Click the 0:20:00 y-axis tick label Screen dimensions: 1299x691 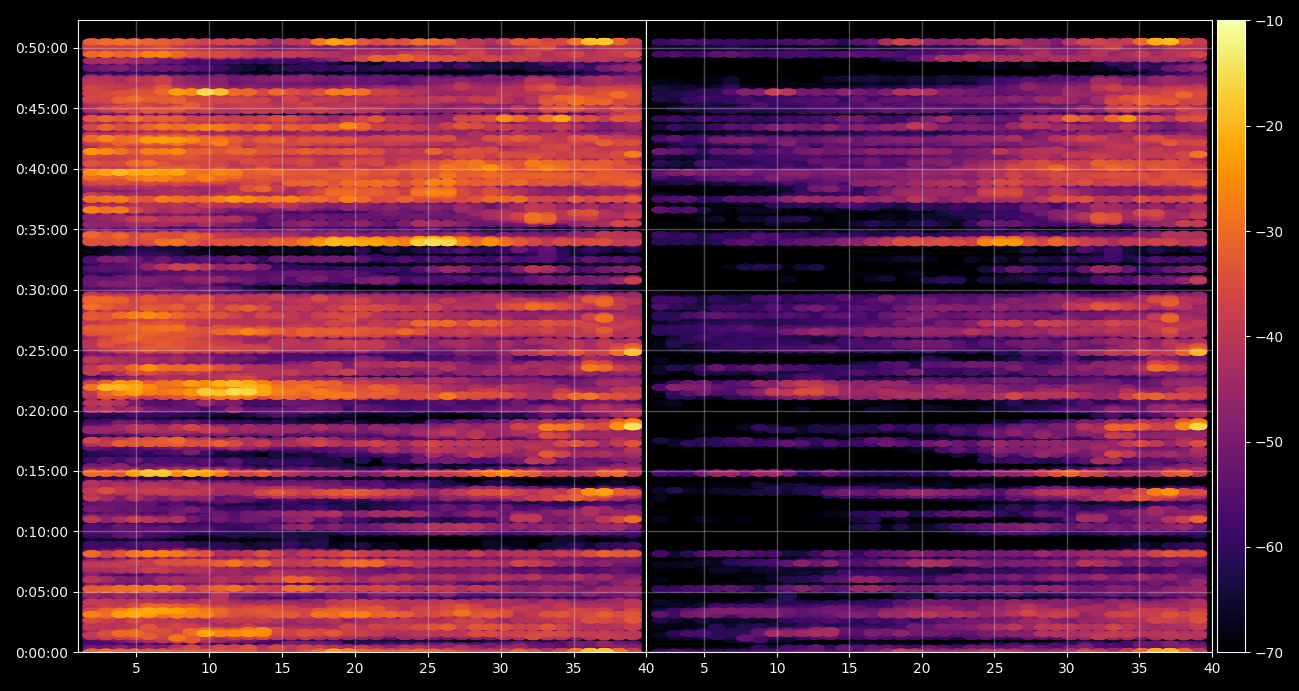[41, 411]
